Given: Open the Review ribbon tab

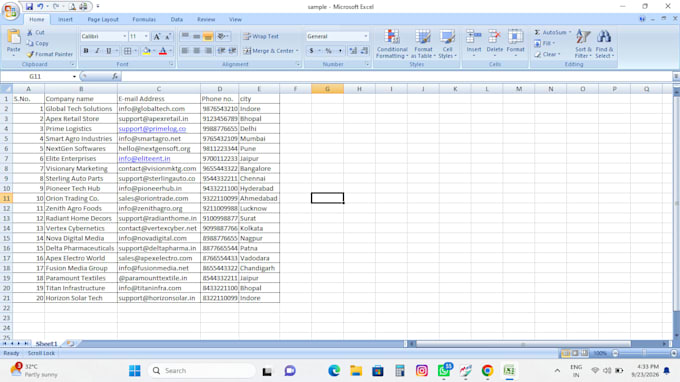Looking at the screenshot, I should [x=206, y=20].
